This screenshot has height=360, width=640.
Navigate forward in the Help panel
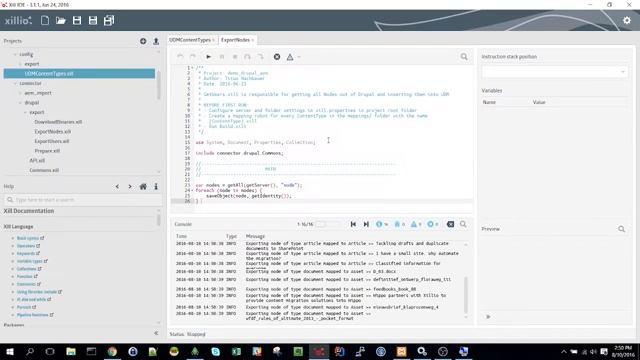(130, 187)
